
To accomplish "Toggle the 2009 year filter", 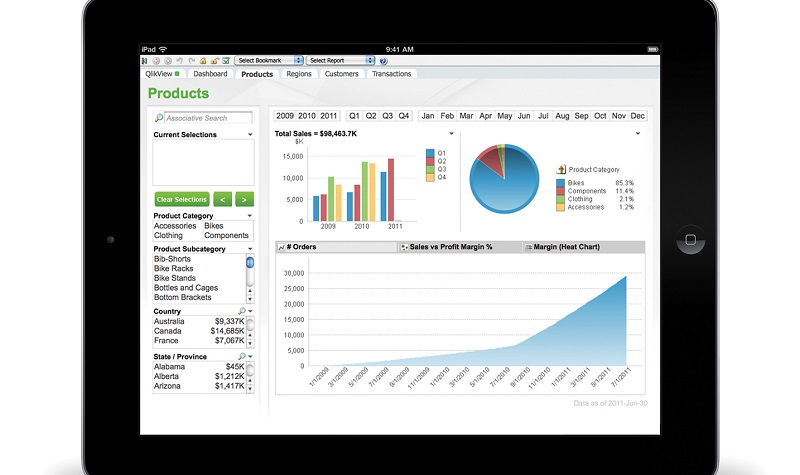I will pyautogui.click(x=285, y=116).
